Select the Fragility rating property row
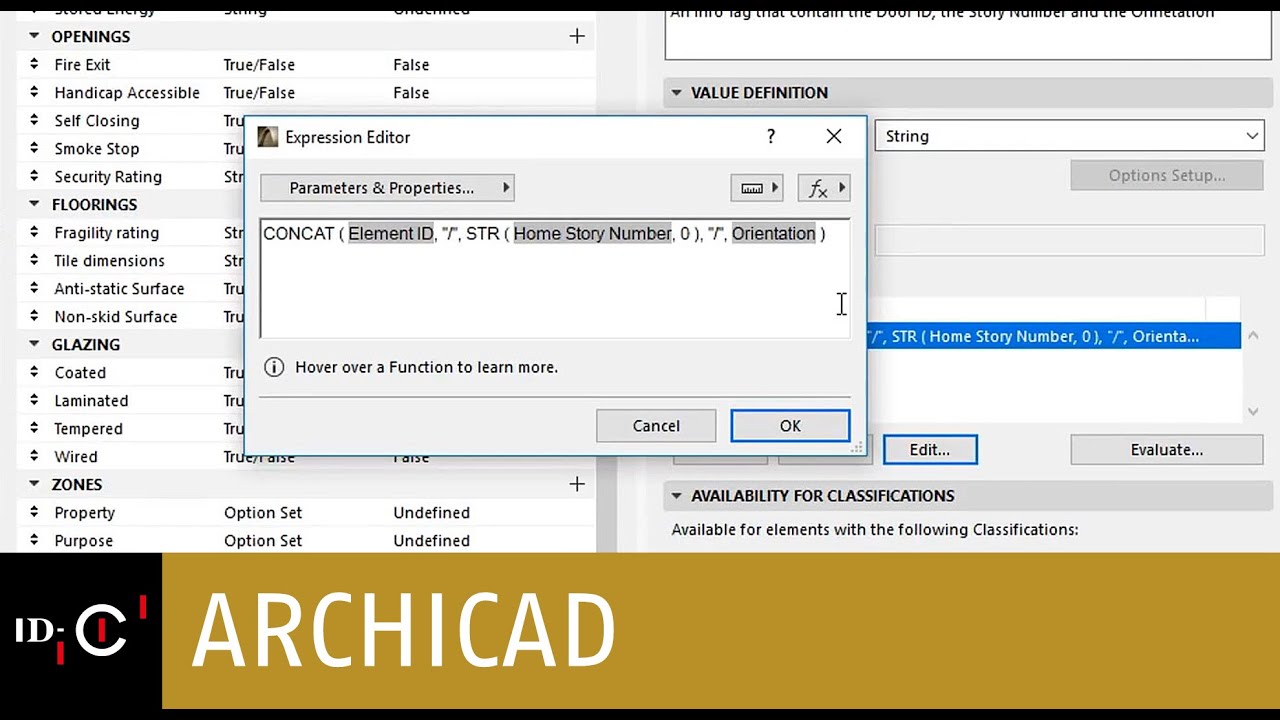The width and height of the screenshot is (1280, 720). [132, 232]
